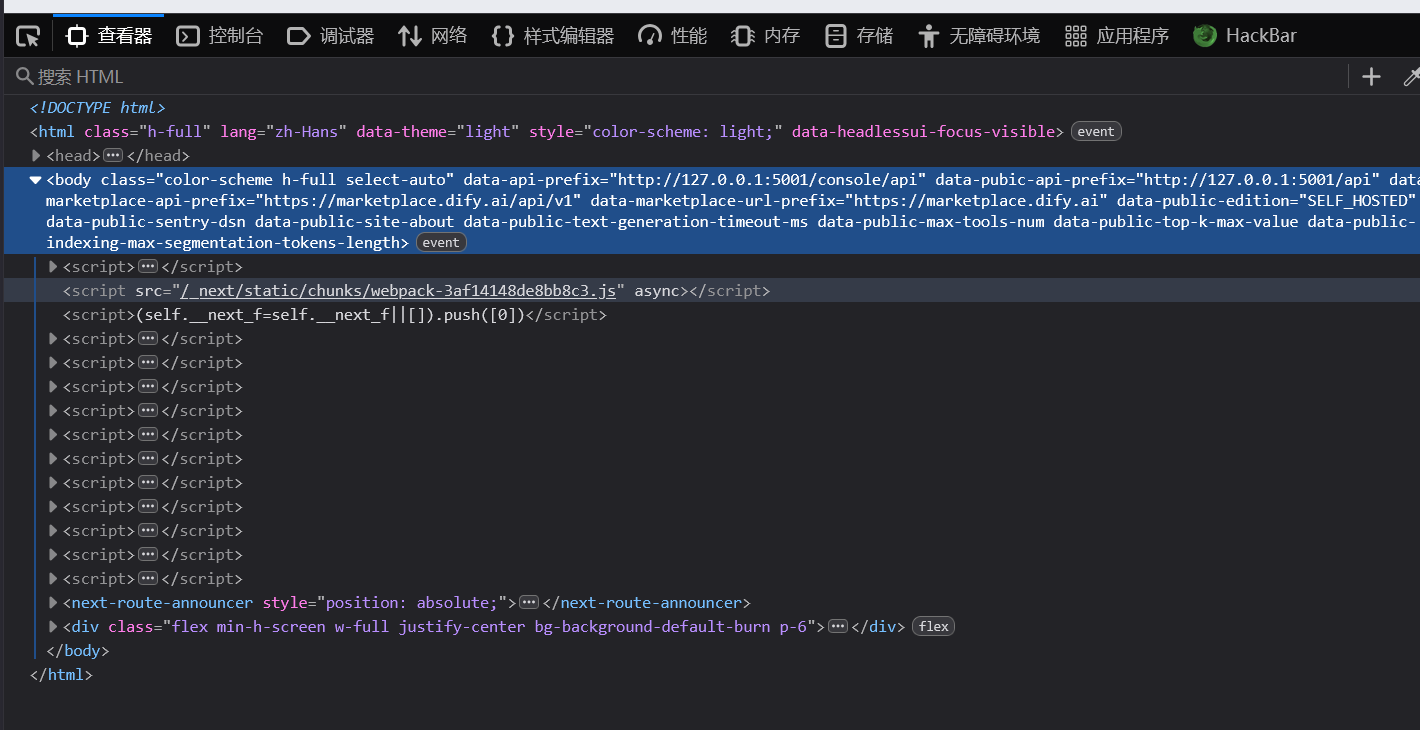Open the 内存 memory tab
This screenshot has width=1420, height=730.
pyautogui.click(x=766, y=36)
